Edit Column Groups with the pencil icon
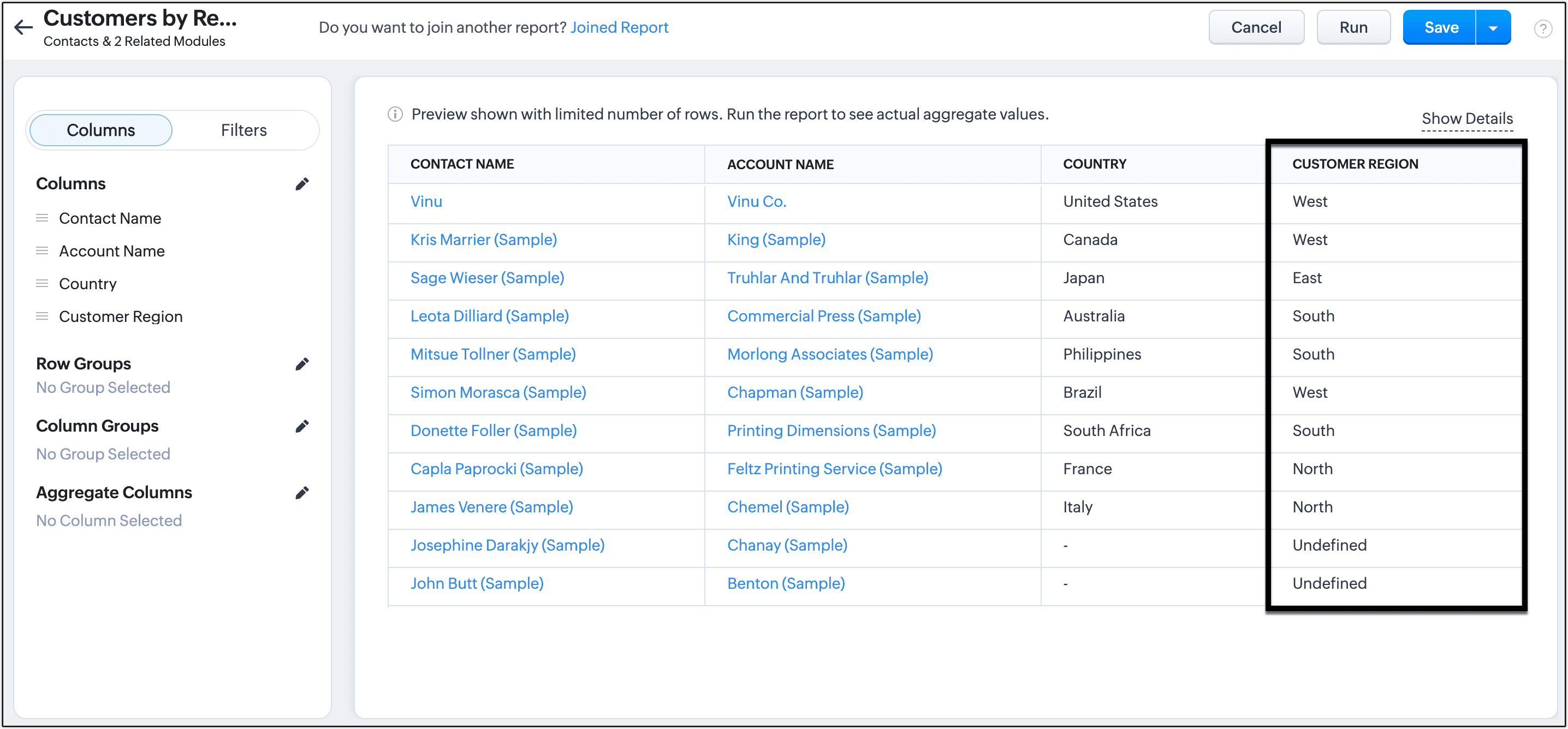 pos(302,426)
